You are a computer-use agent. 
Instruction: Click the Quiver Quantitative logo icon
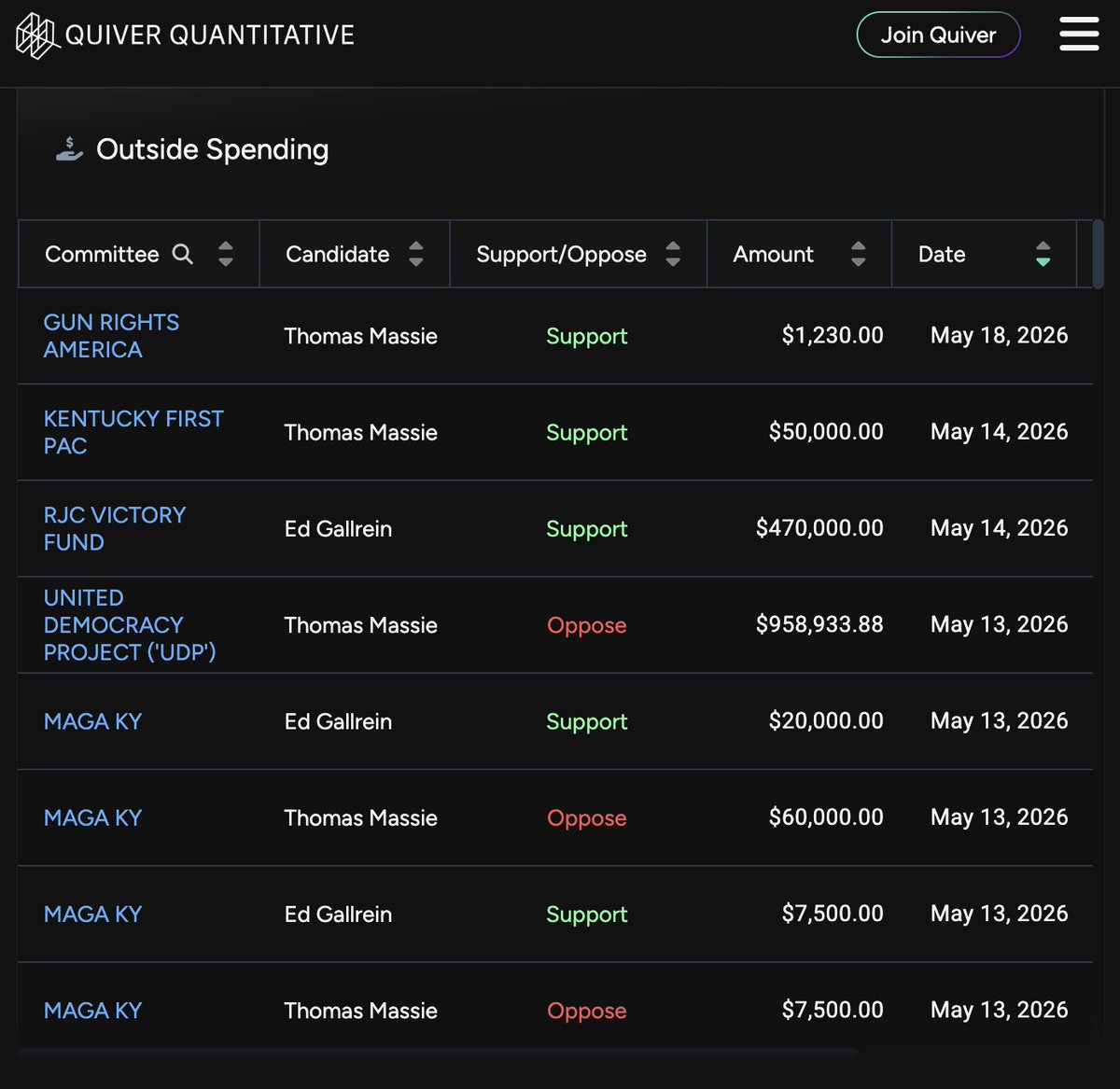[x=38, y=35]
